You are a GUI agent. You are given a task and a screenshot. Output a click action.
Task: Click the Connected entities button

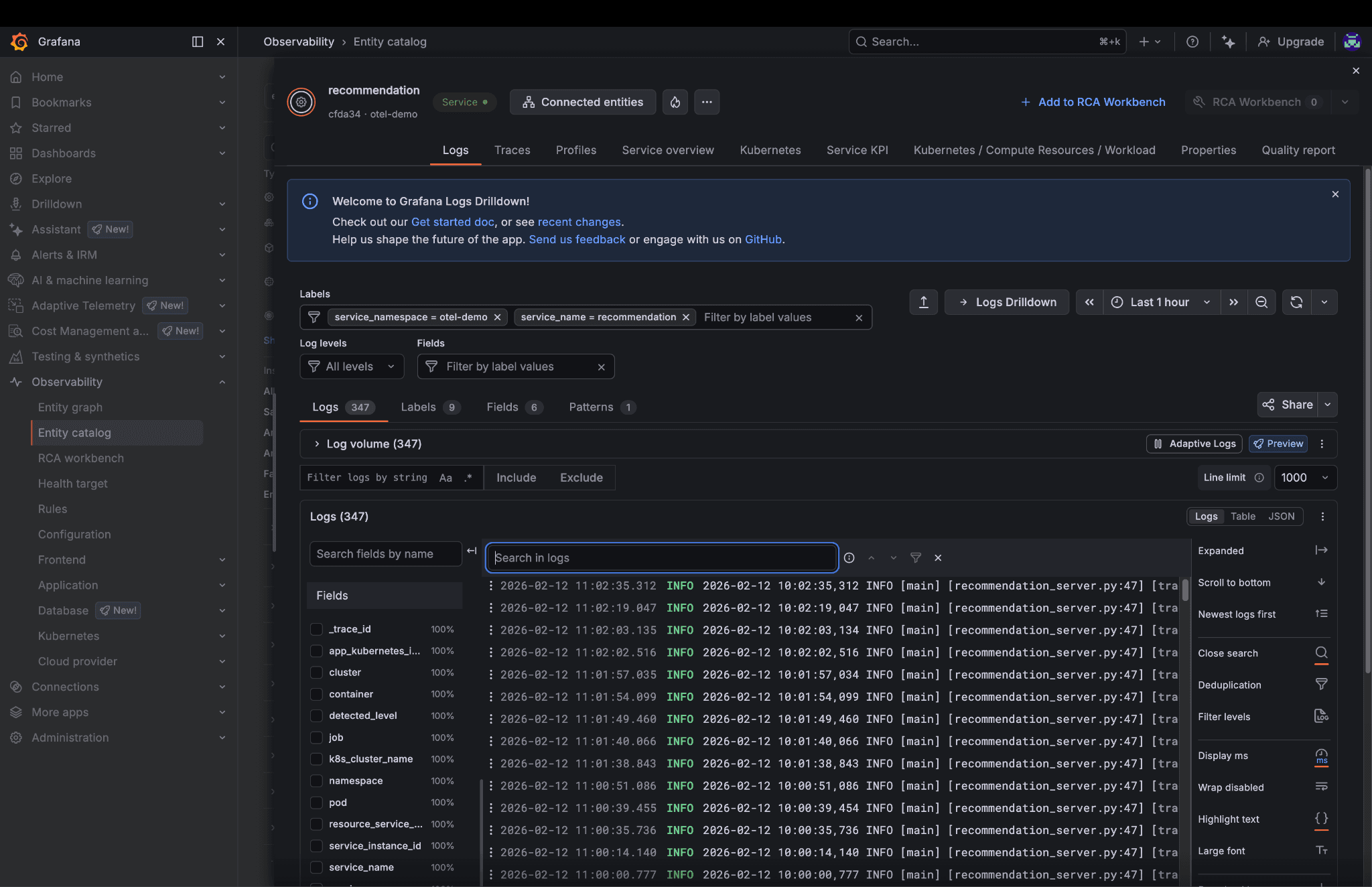(583, 102)
